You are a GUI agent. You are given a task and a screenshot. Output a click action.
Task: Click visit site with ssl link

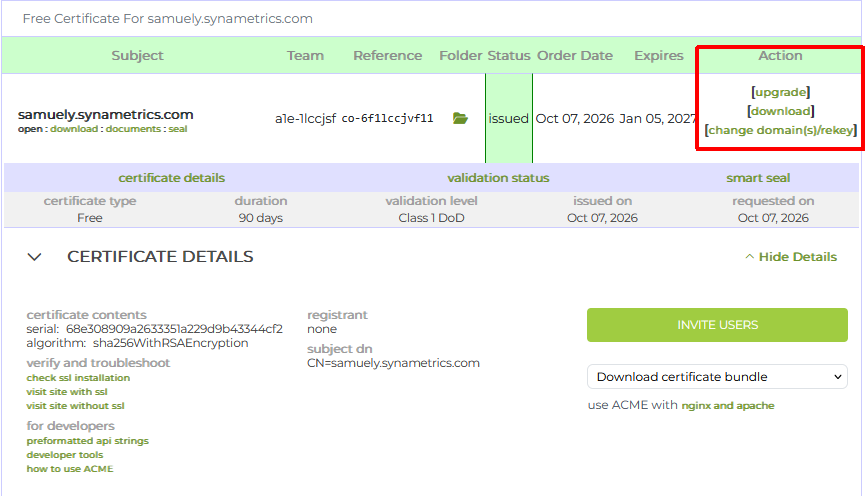click(67, 392)
